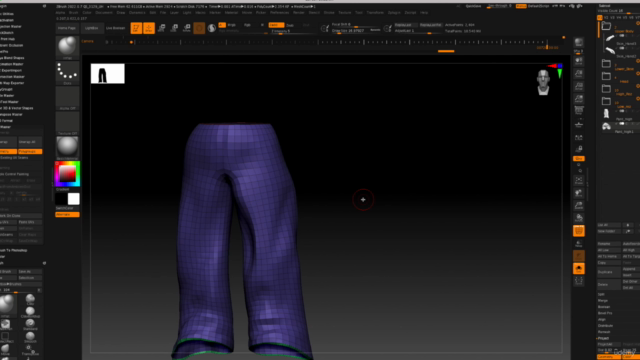Toggle the Zadd button

(276, 25)
